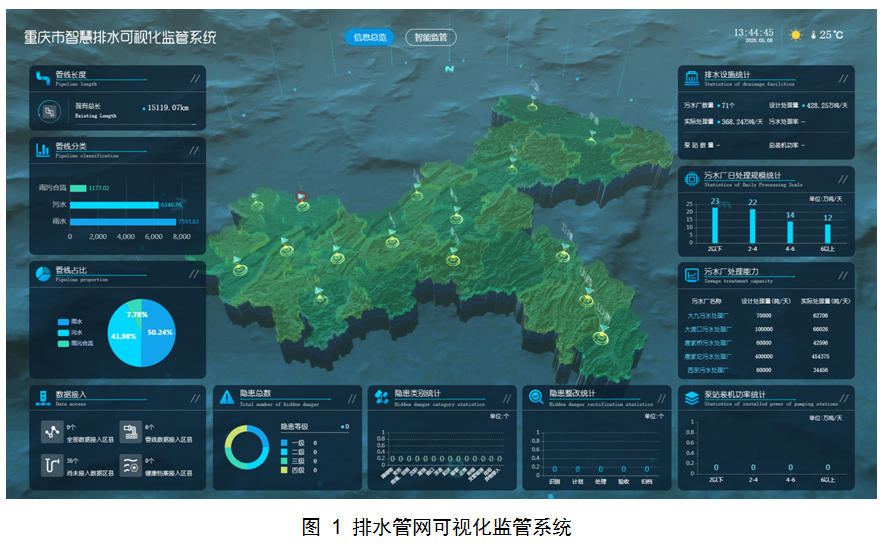The image size is (886, 557).
Task: Collapse 排水设施统计 panel using its slash handle
Action: (x=843, y=77)
